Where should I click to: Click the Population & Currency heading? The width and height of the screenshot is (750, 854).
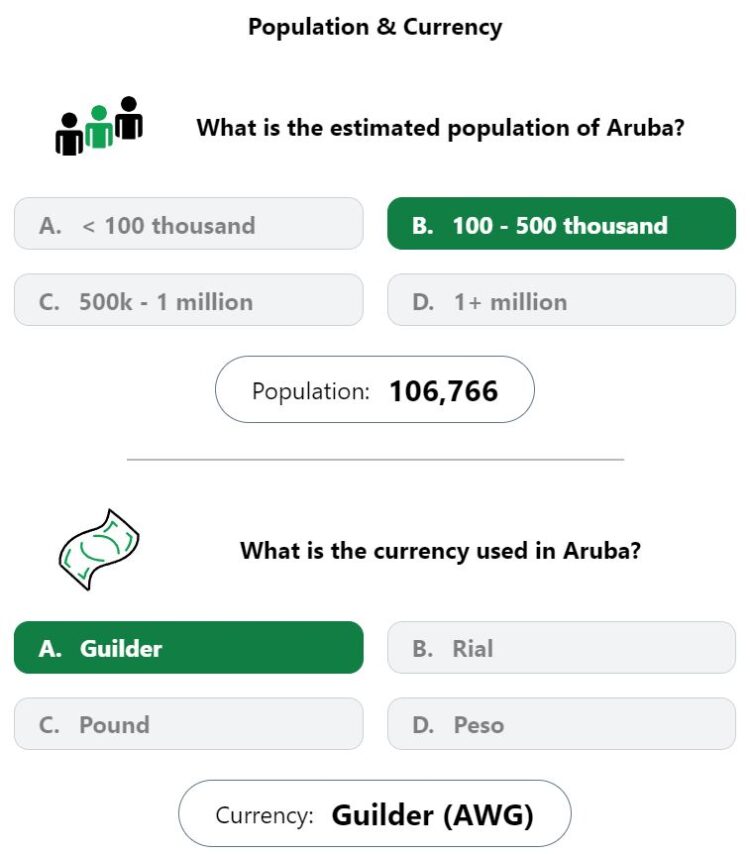(x=375, y=27)
